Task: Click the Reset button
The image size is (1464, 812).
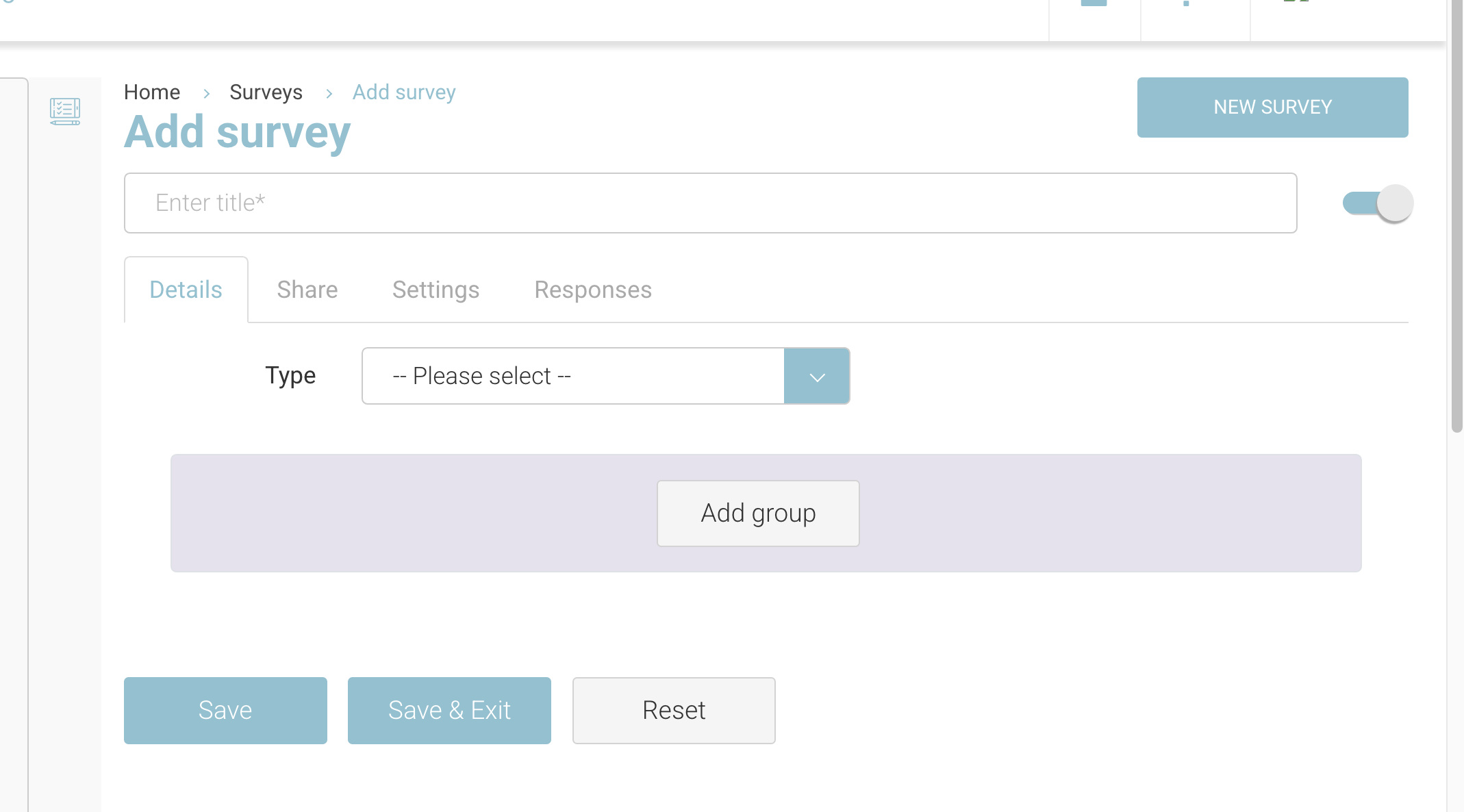Action: coord(673,711)
